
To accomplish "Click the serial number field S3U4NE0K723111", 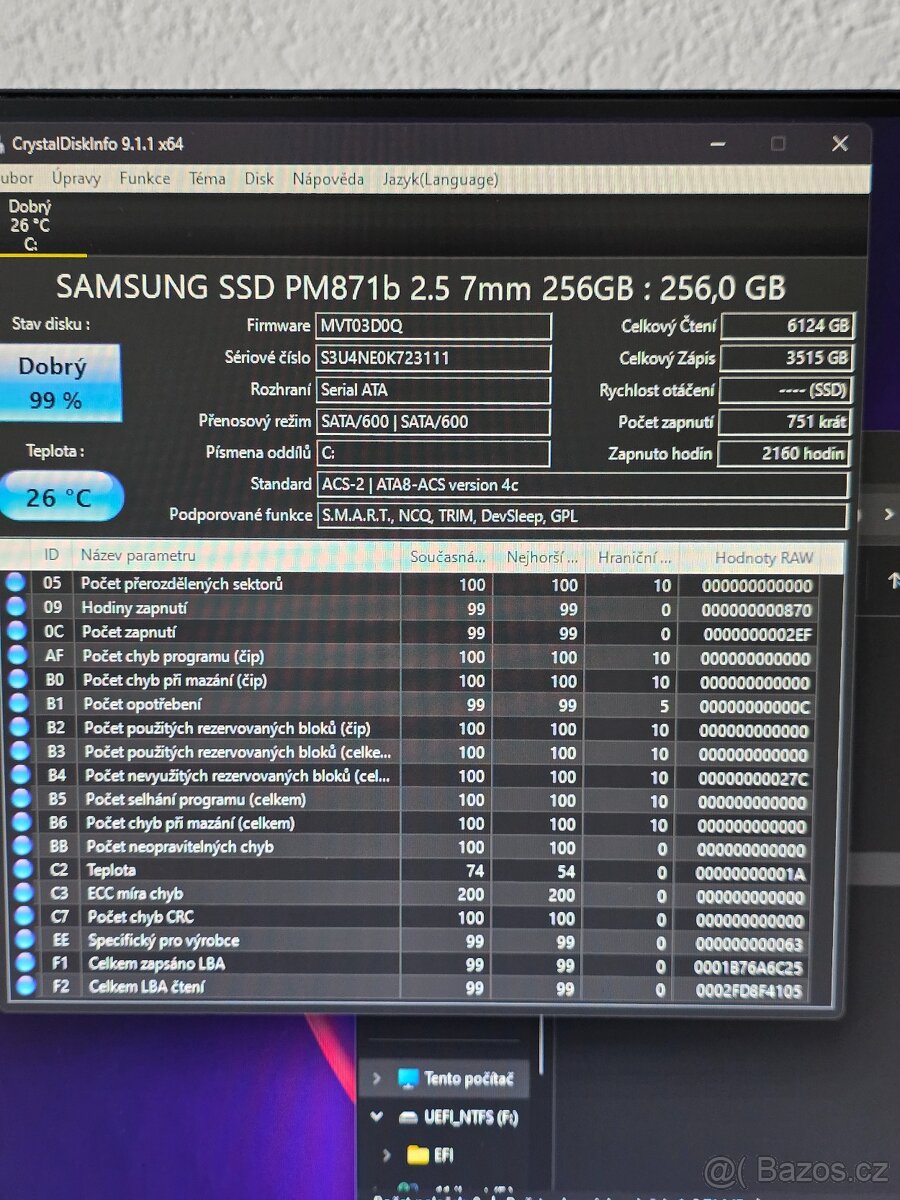I will point(434,358).
